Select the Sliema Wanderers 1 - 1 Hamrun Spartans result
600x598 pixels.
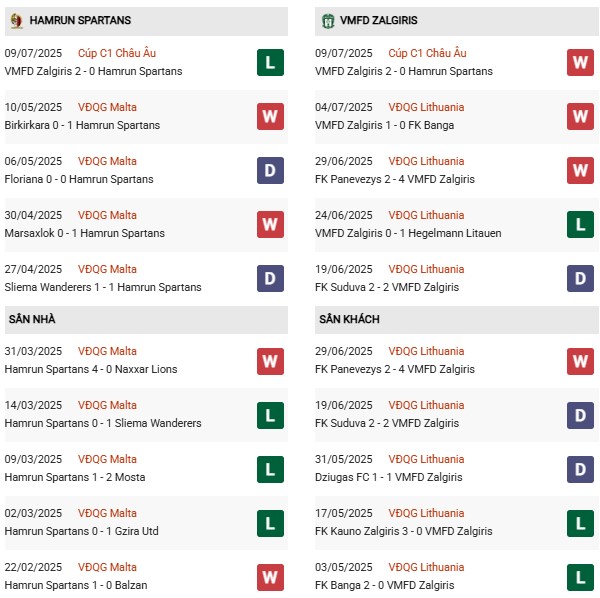pos(103,287)
